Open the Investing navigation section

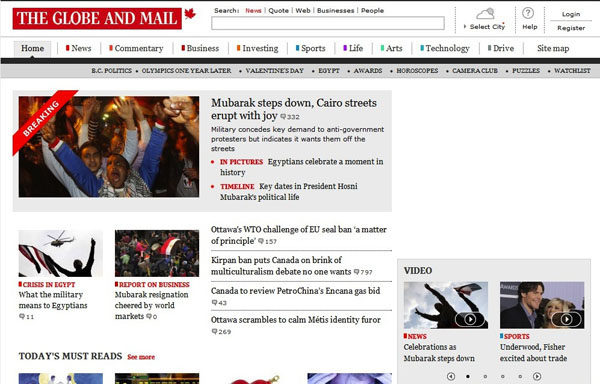point(258,48)
